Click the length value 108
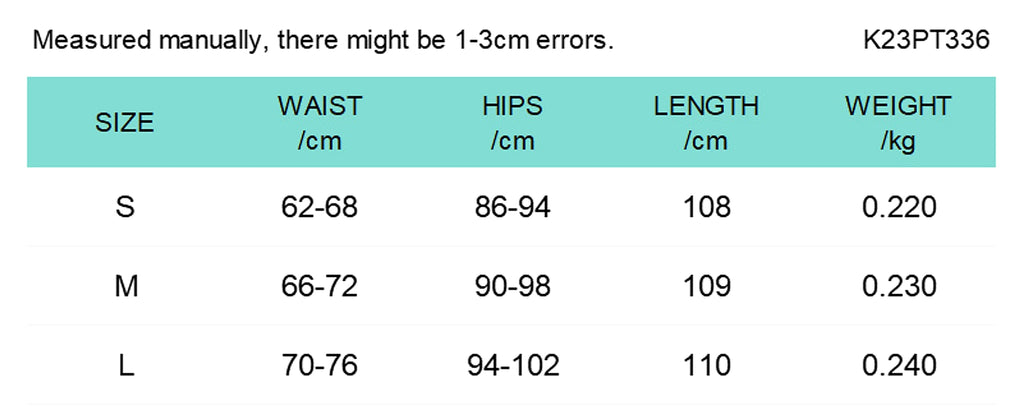The width and height of the screenshot is (1024, 406). [707, 208]
